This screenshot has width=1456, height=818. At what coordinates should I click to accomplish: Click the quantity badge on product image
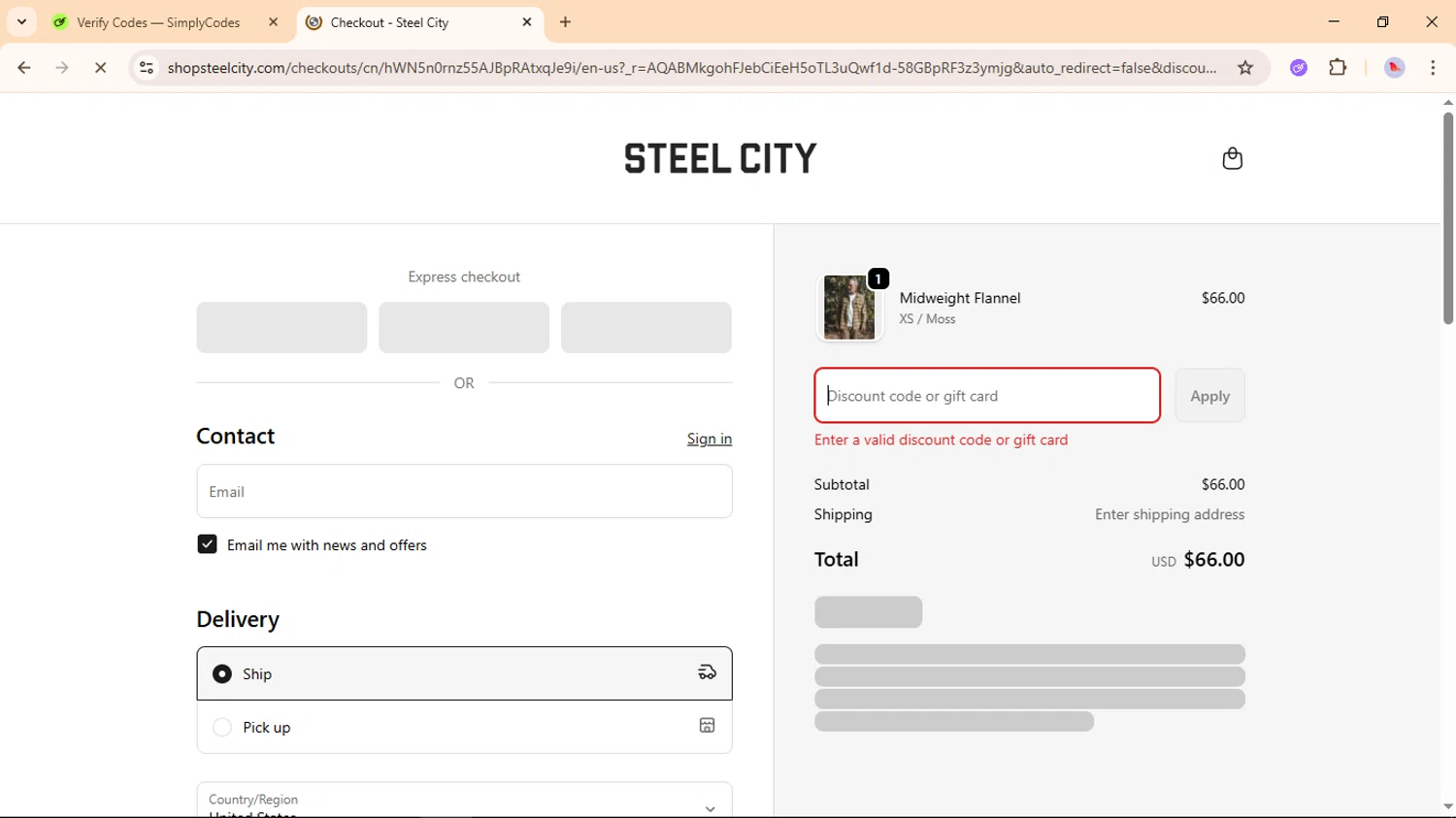point(878,278)
